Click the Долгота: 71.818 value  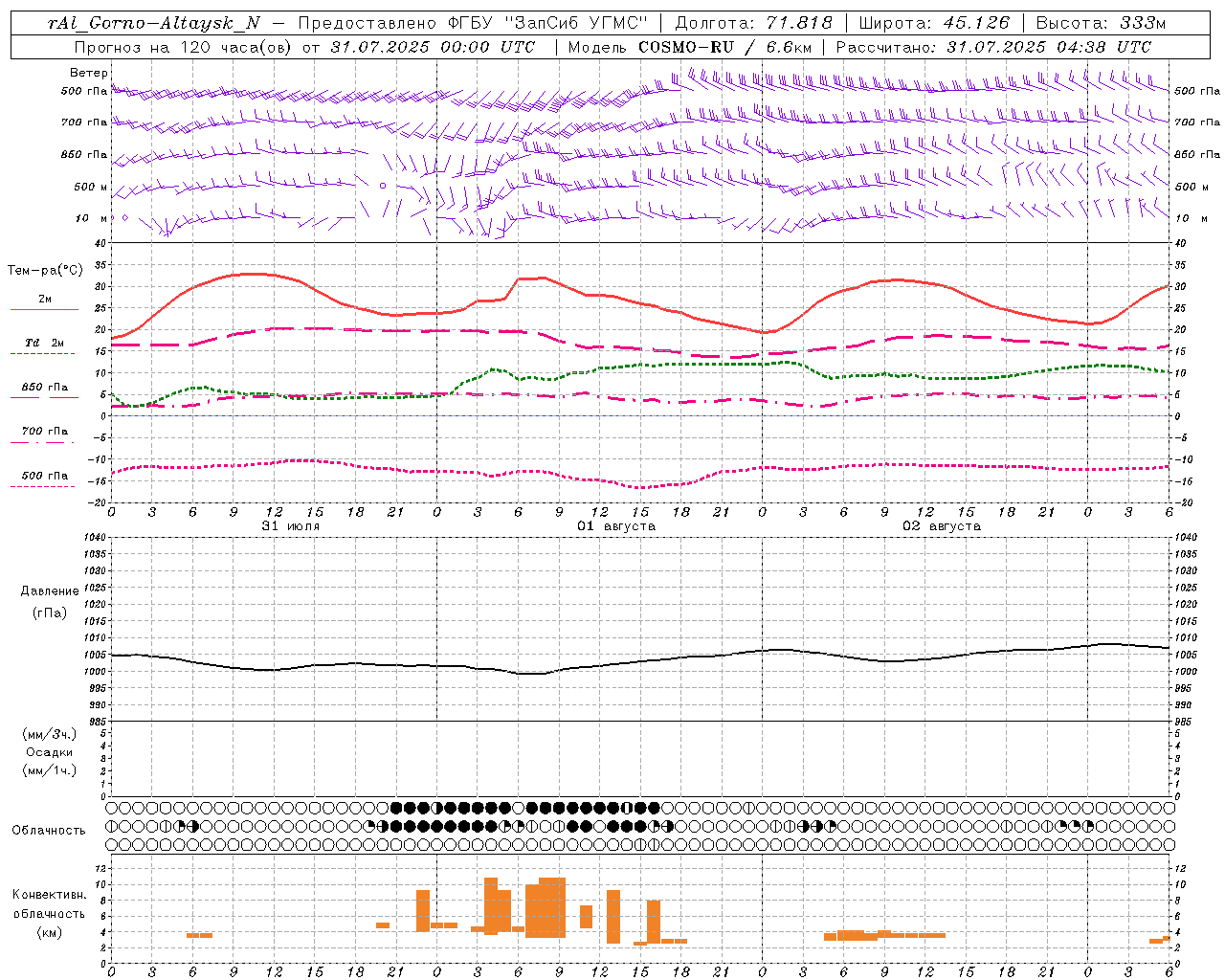pyautogui.click(x=754, y=23)
